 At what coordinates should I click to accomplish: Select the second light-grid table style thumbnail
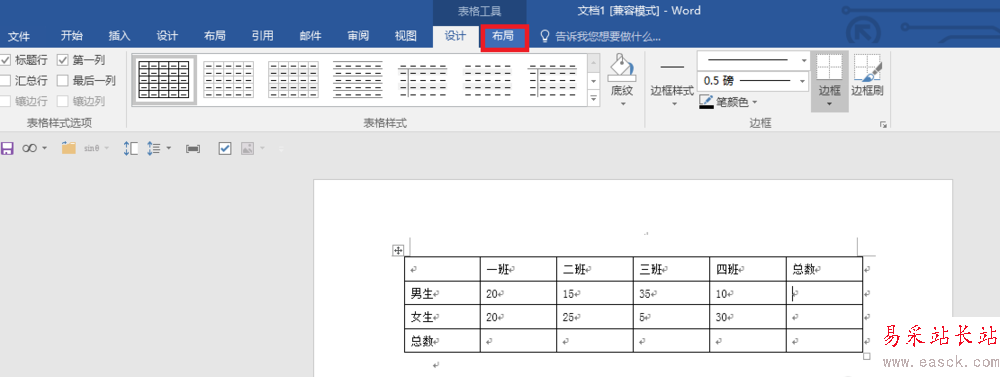tap(229, 80)
